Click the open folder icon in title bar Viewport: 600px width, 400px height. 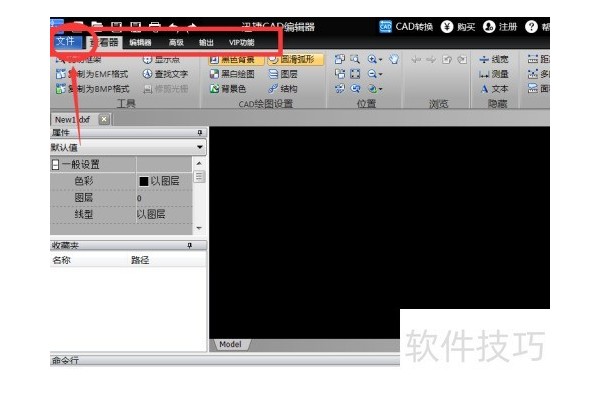(x=97, y=26)
